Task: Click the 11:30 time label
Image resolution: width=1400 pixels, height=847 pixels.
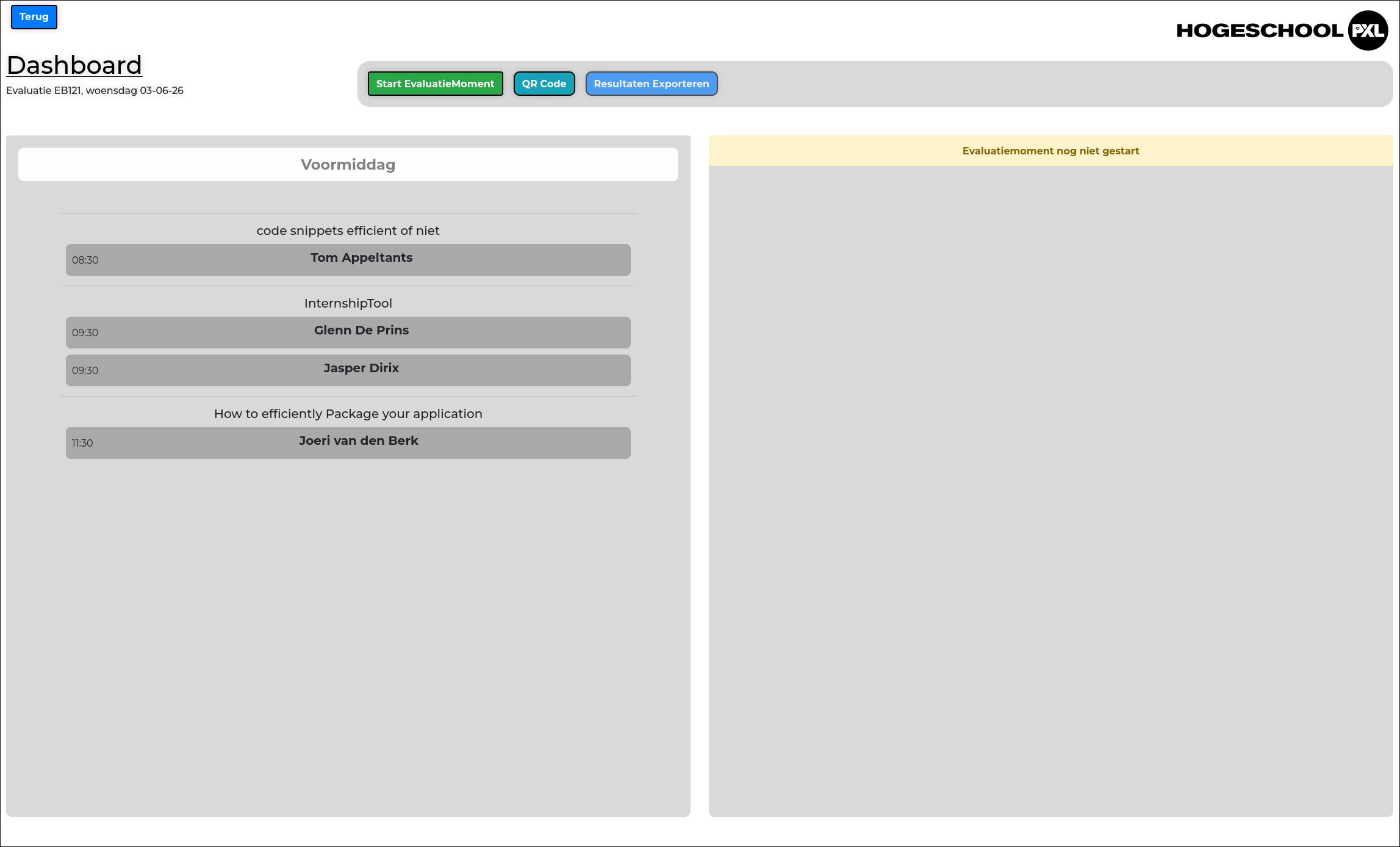Action: (x=82, y=443)
